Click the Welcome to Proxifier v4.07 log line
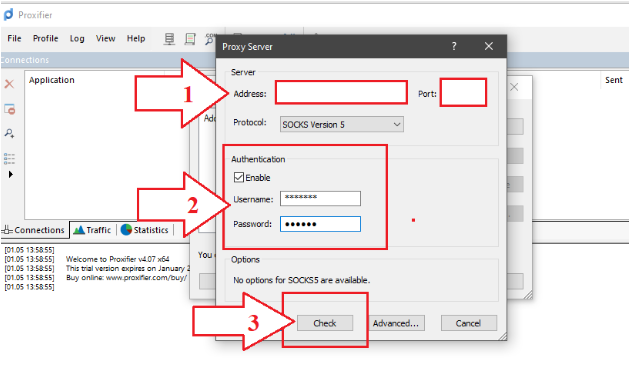 coord(118,259)
